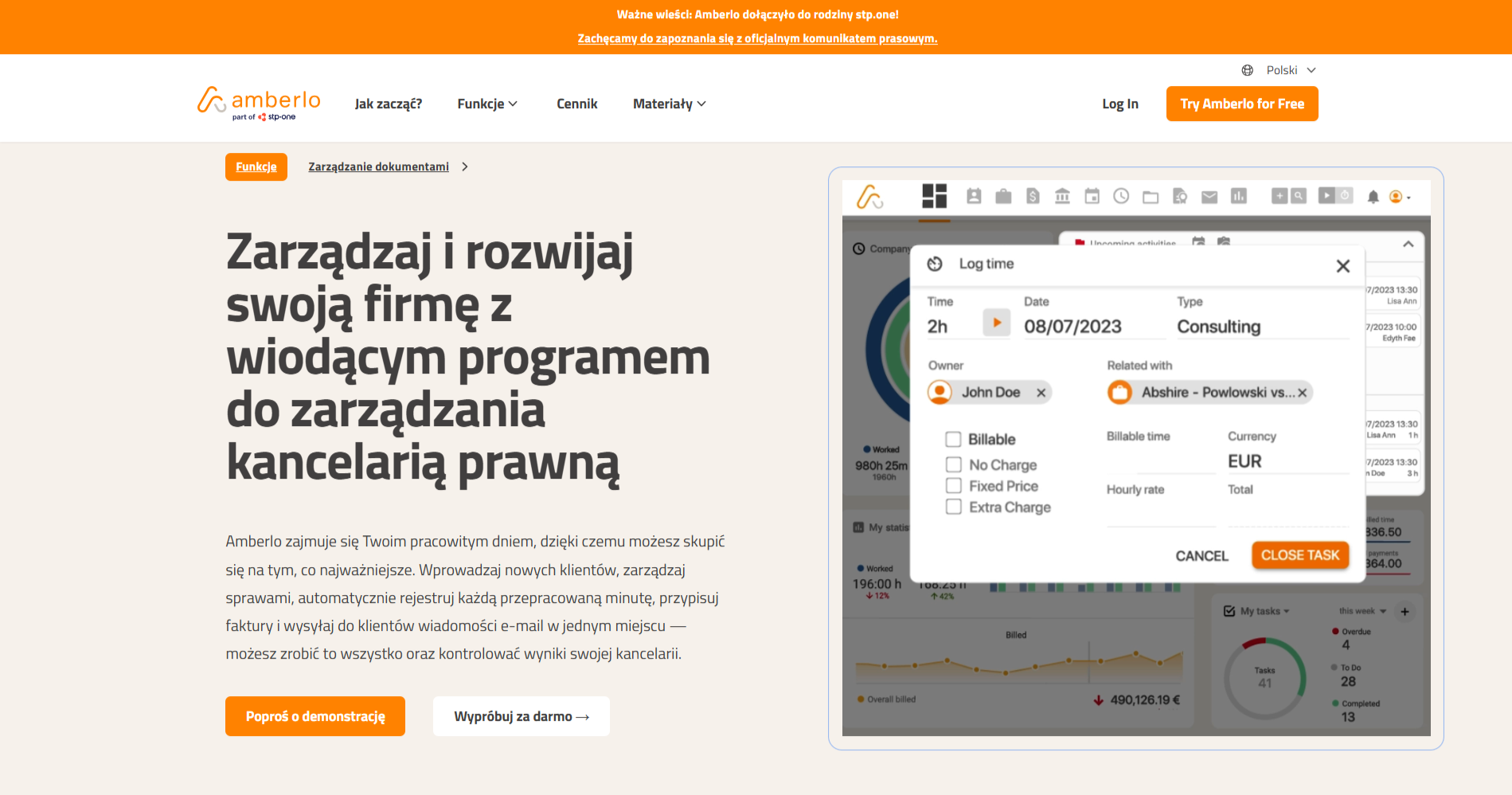Open the Zarządzanie dokumentami breadcrumb link
Viewport: 1512px width, 795px height.
[x=378, y=166]
